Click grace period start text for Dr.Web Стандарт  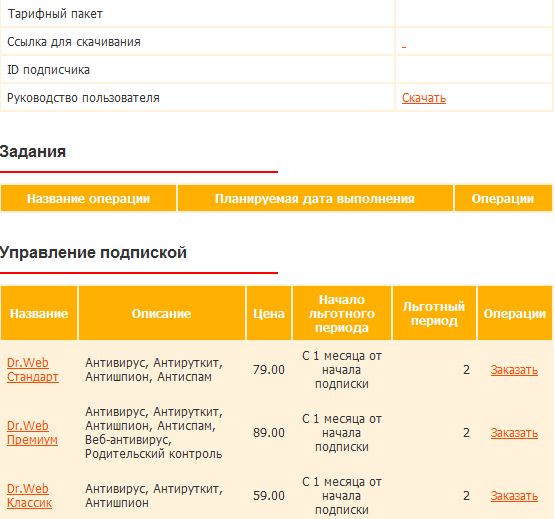click(342, 370)
